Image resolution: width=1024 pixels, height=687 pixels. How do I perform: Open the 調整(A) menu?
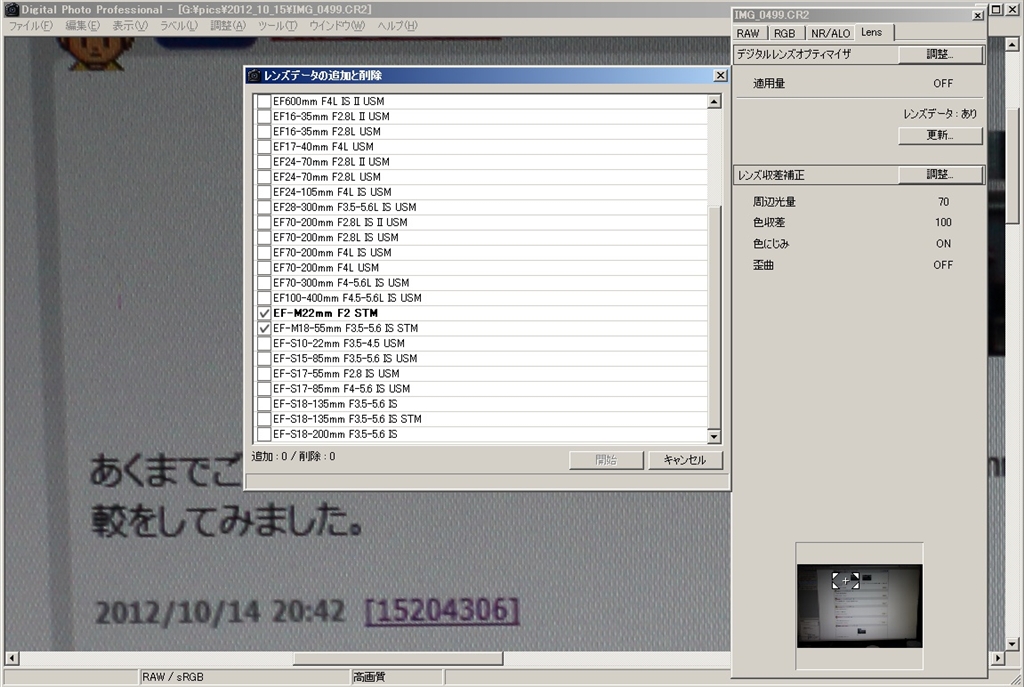point(228,25)
